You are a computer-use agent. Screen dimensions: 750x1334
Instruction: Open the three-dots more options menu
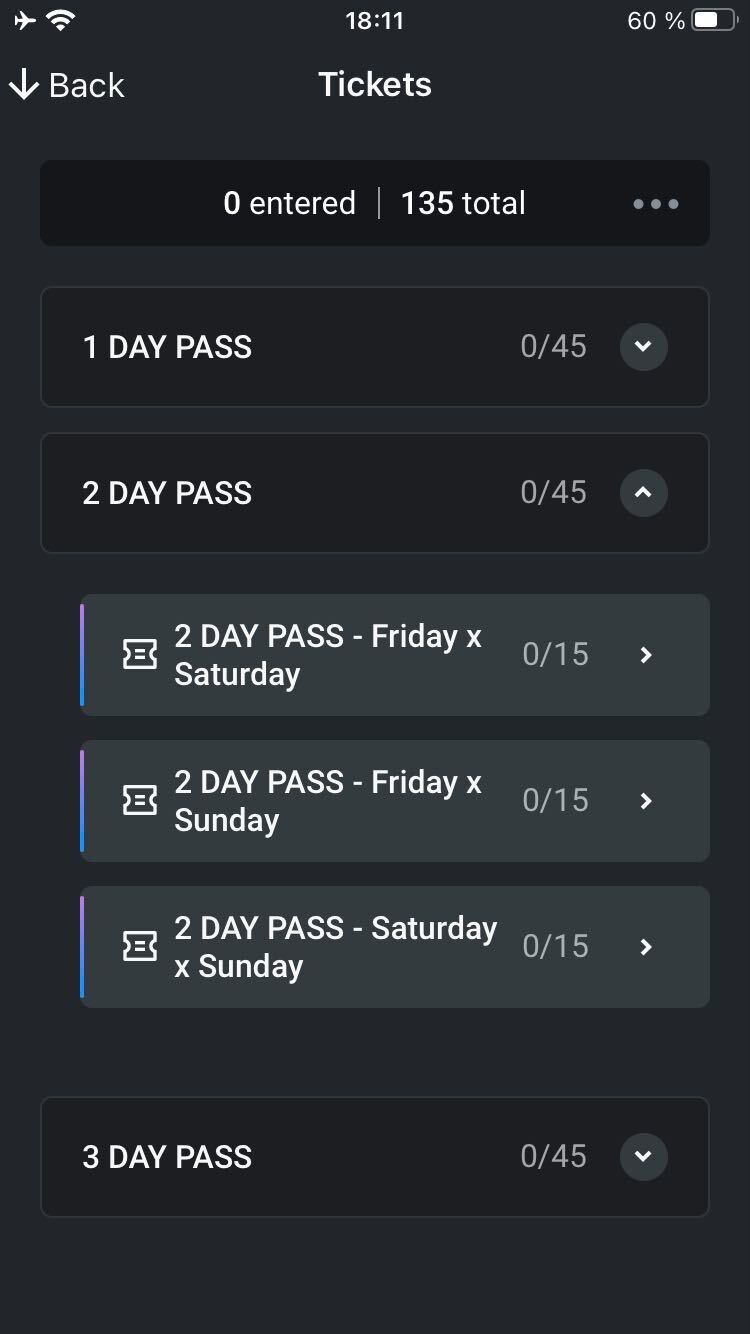[656, 204]
